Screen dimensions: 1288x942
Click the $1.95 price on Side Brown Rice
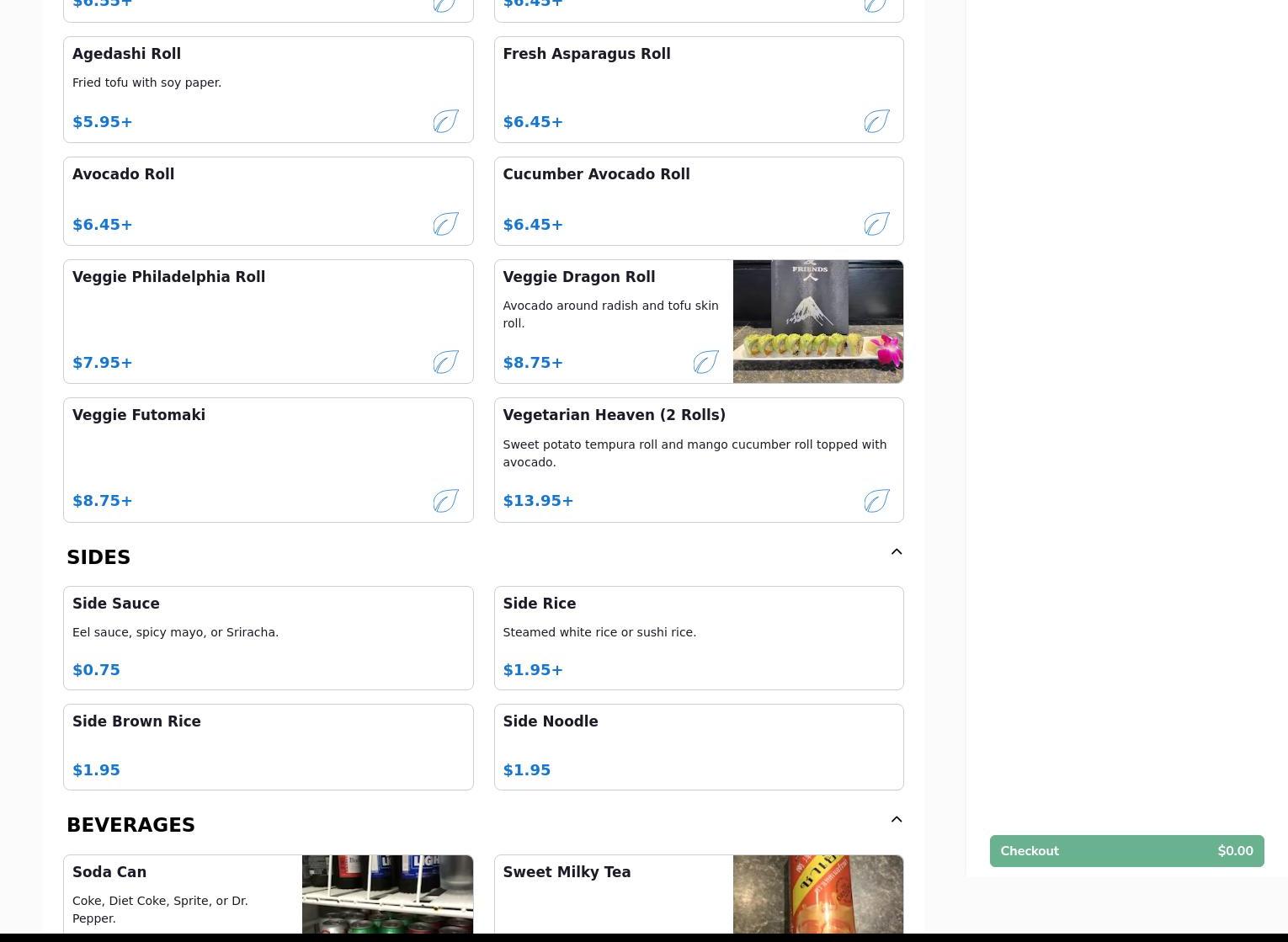(96, 770)
